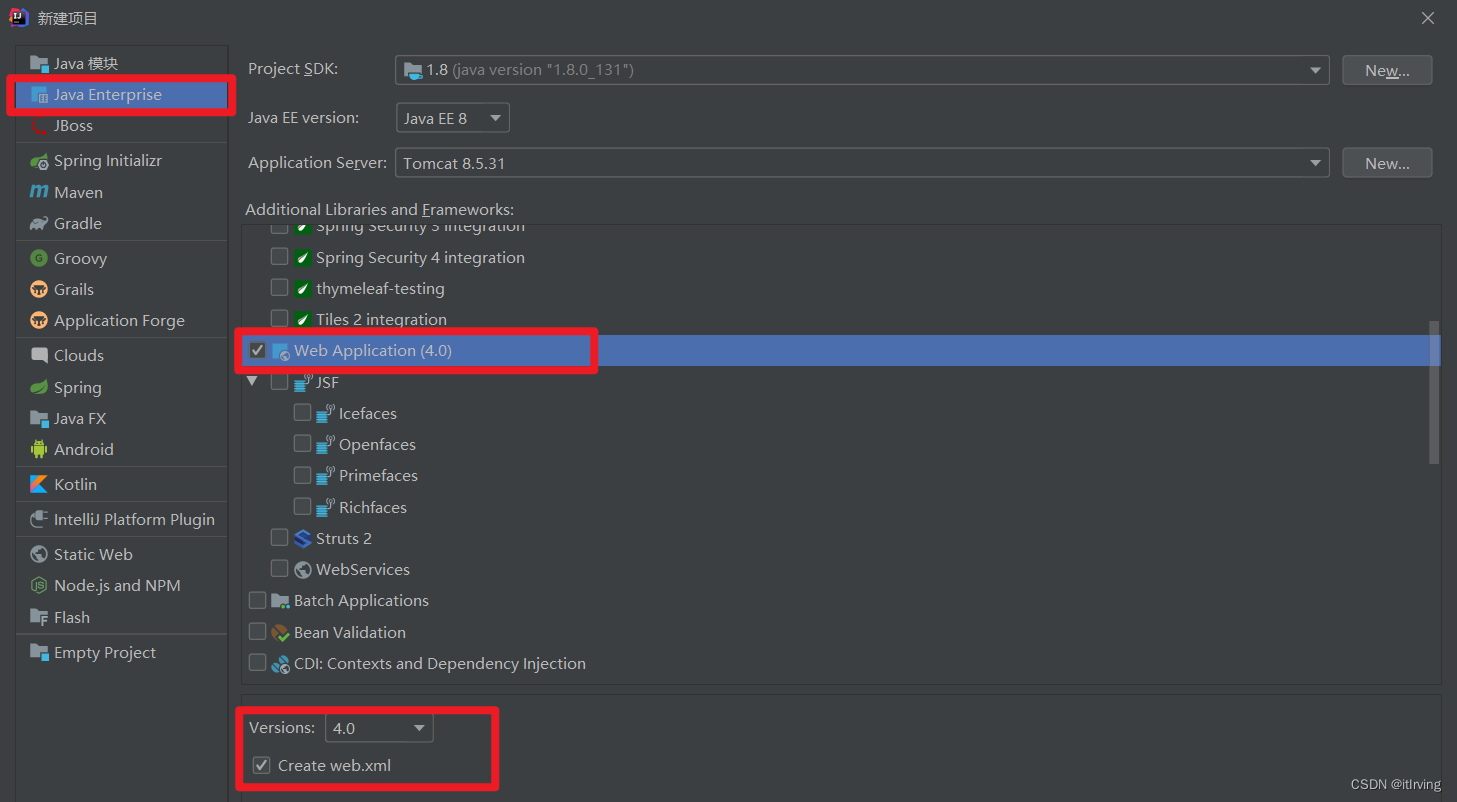
Task: Pick the Node.js and NPM icon
Action: pos(39,586)
